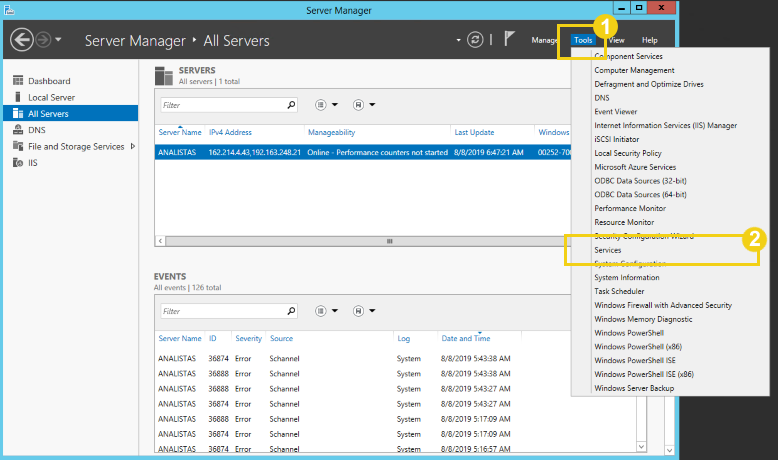Open Windows Firewall with Advanced Security
Image resolution: width=778 pixels, height=460 pixels.
pos(663,305)
